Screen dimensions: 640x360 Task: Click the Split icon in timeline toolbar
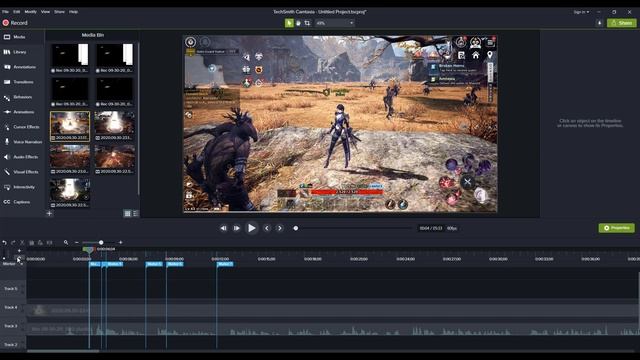click(x=49, y=242)
